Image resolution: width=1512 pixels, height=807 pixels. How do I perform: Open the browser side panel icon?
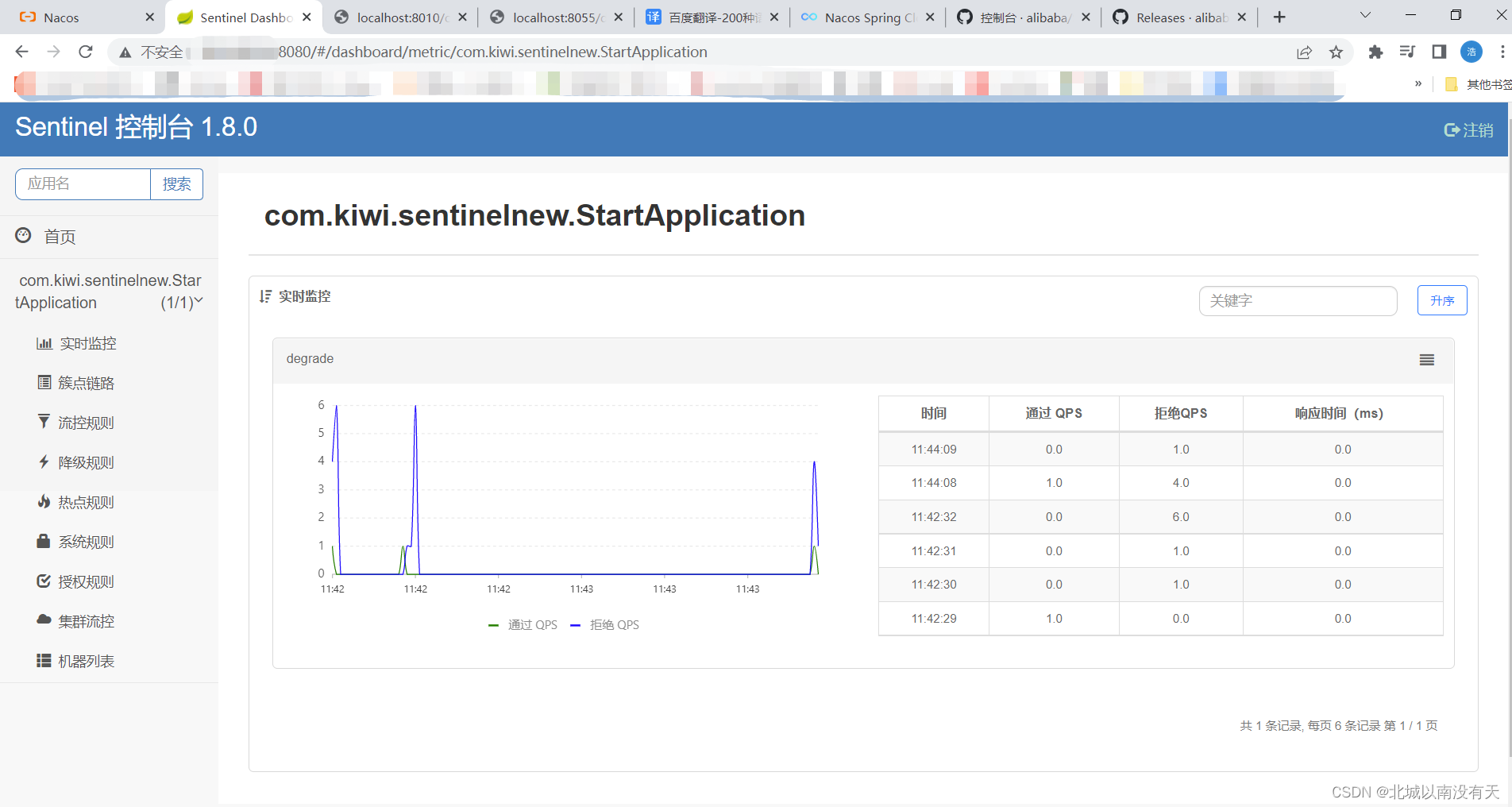pos(1439,52)
